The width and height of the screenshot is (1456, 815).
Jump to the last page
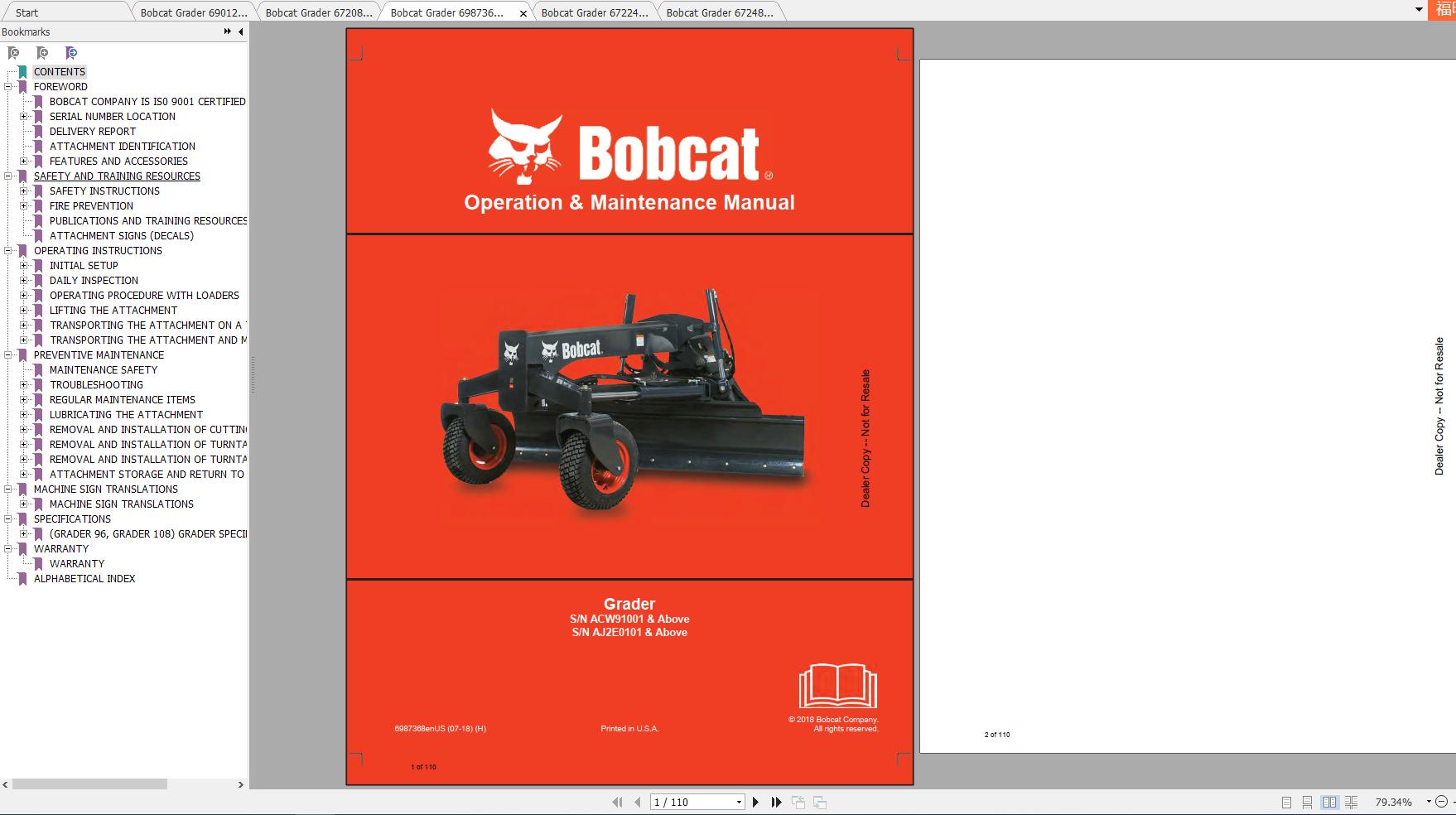point(776,802)
